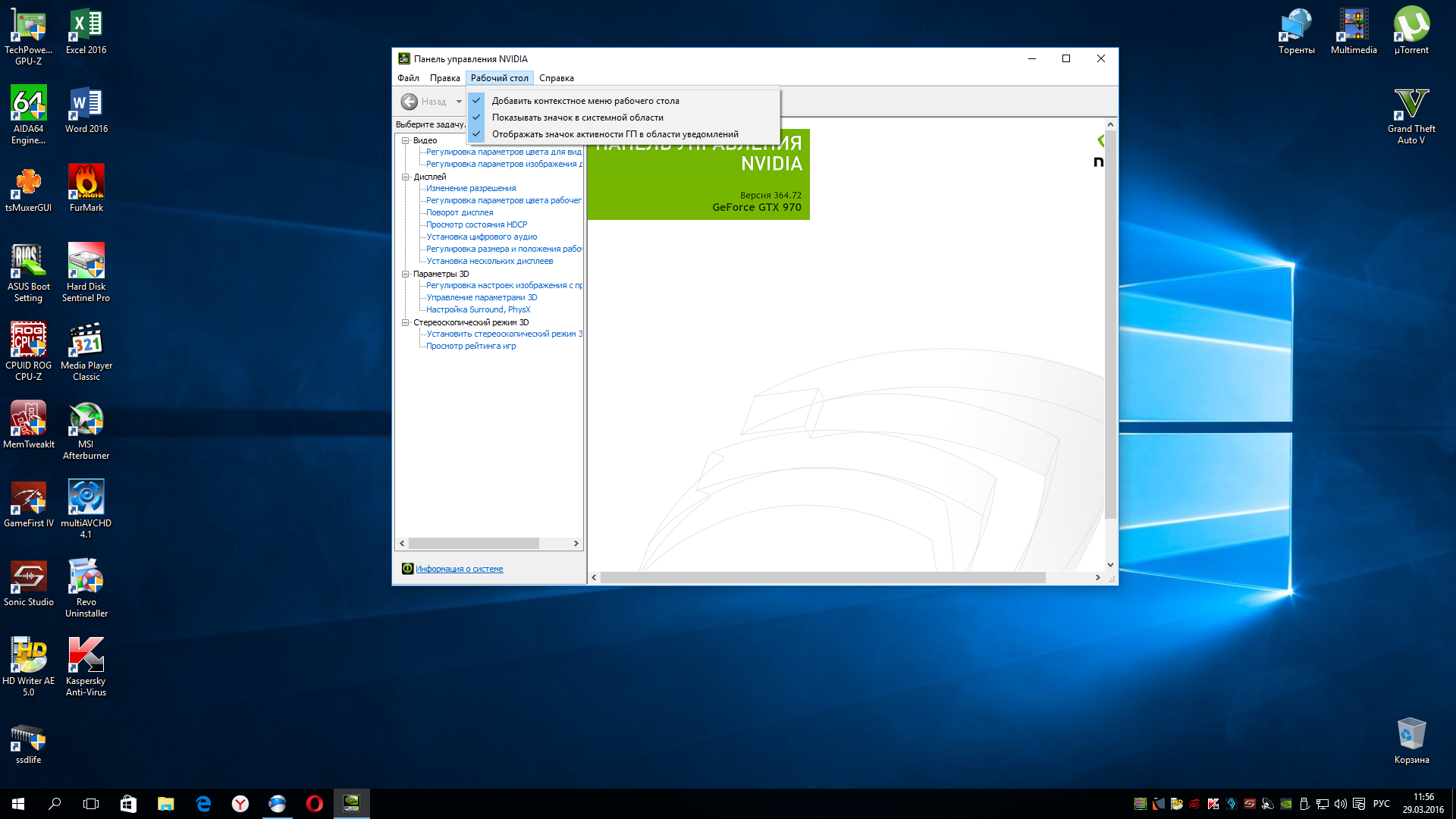
Task: Click the system information icon
Action: click(x=407, y=569)
